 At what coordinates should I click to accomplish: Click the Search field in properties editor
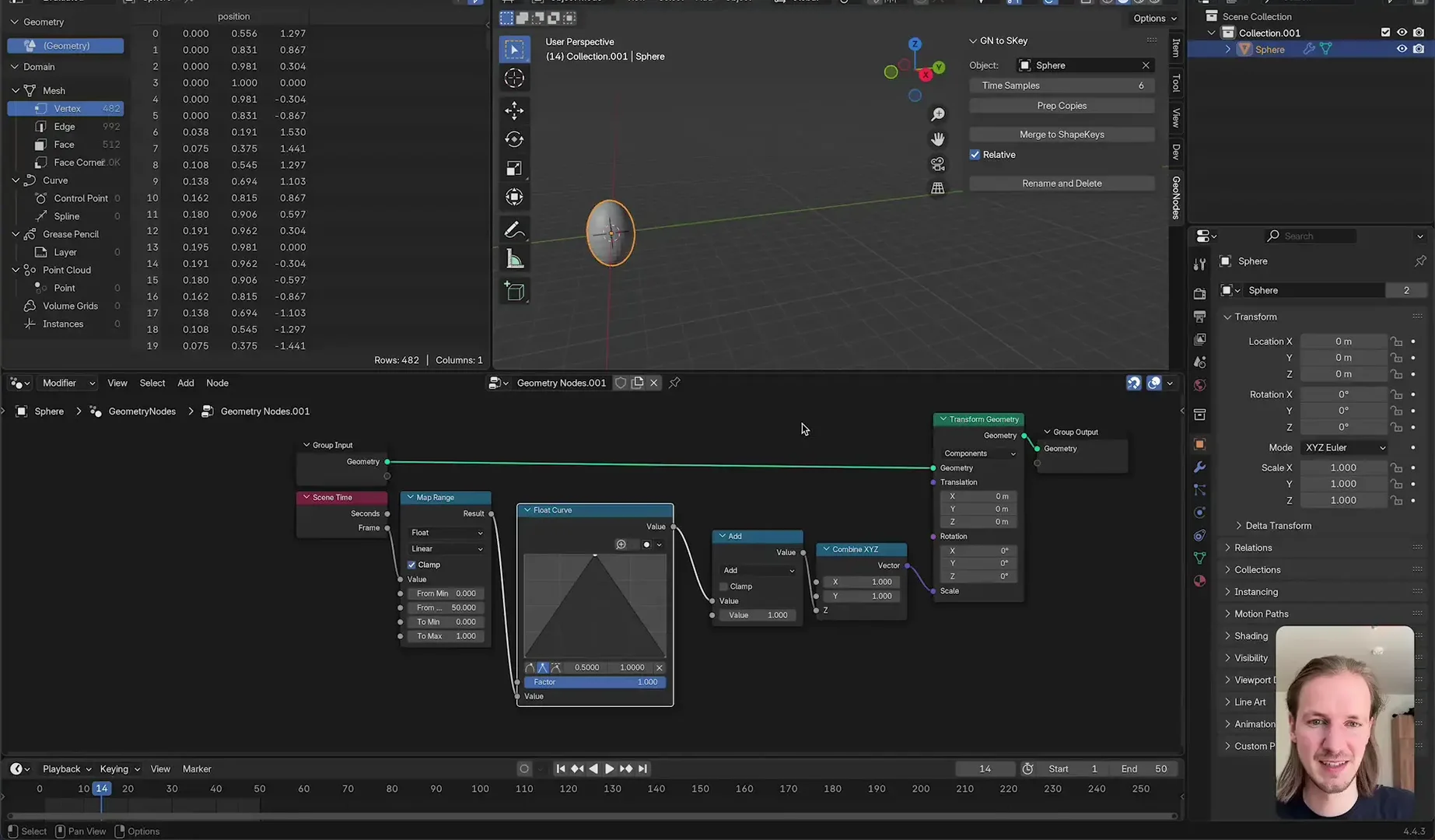point(1311,236)
